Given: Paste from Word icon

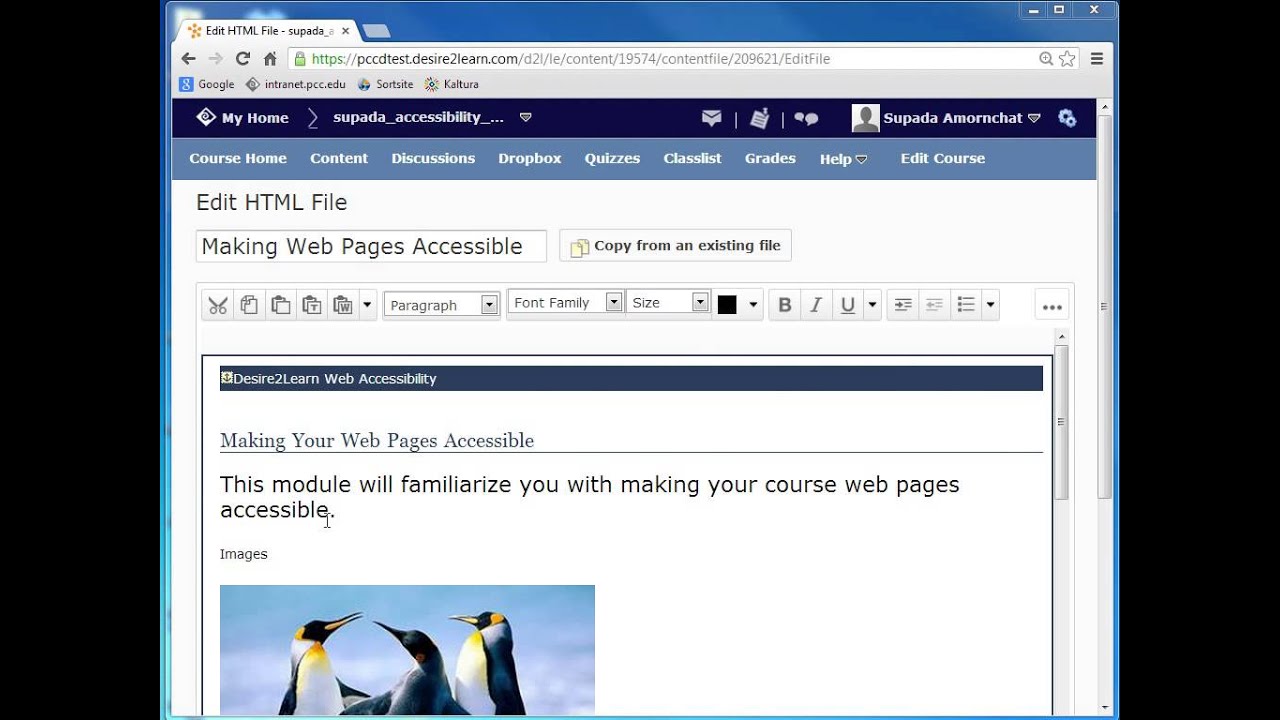Looking at the screenshot, I should click(x=343, y=305).
